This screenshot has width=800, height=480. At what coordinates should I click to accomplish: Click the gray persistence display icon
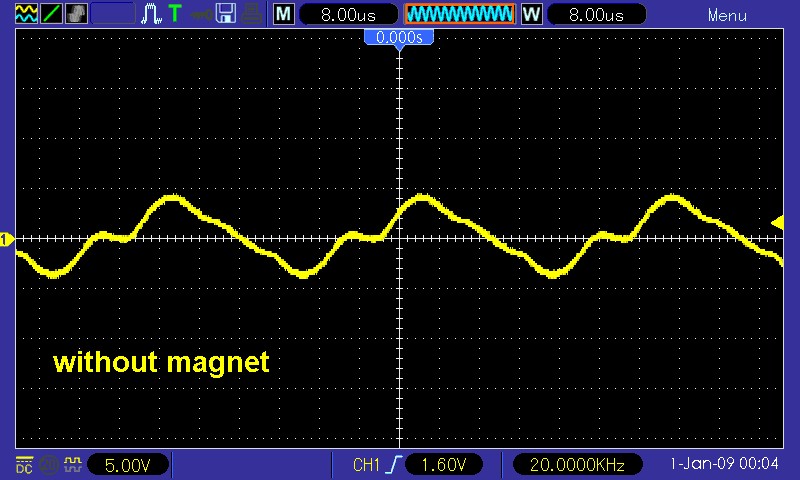pyautogui.click(x=77, y=14)
